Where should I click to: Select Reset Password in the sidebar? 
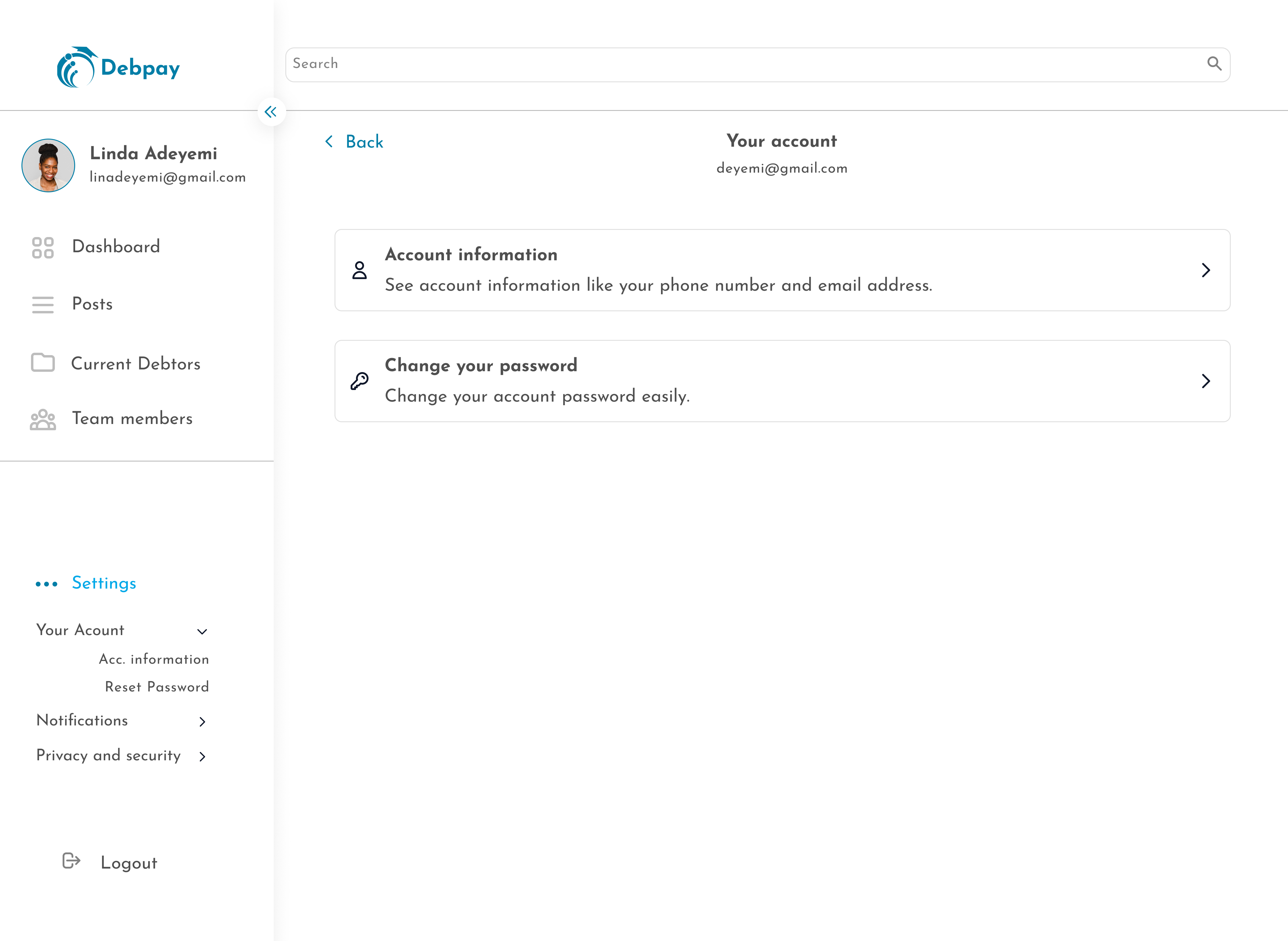click(157, 687)
